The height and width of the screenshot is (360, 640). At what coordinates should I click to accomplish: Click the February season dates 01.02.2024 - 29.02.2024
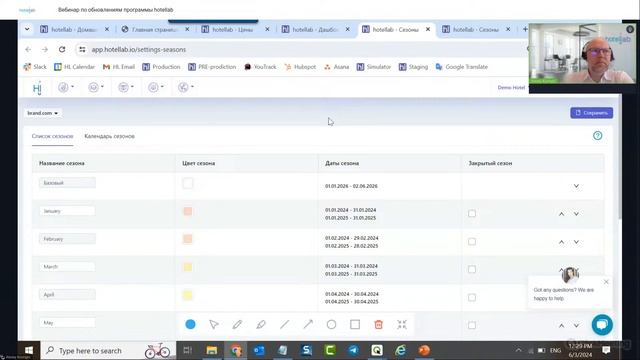coord(351,238)
